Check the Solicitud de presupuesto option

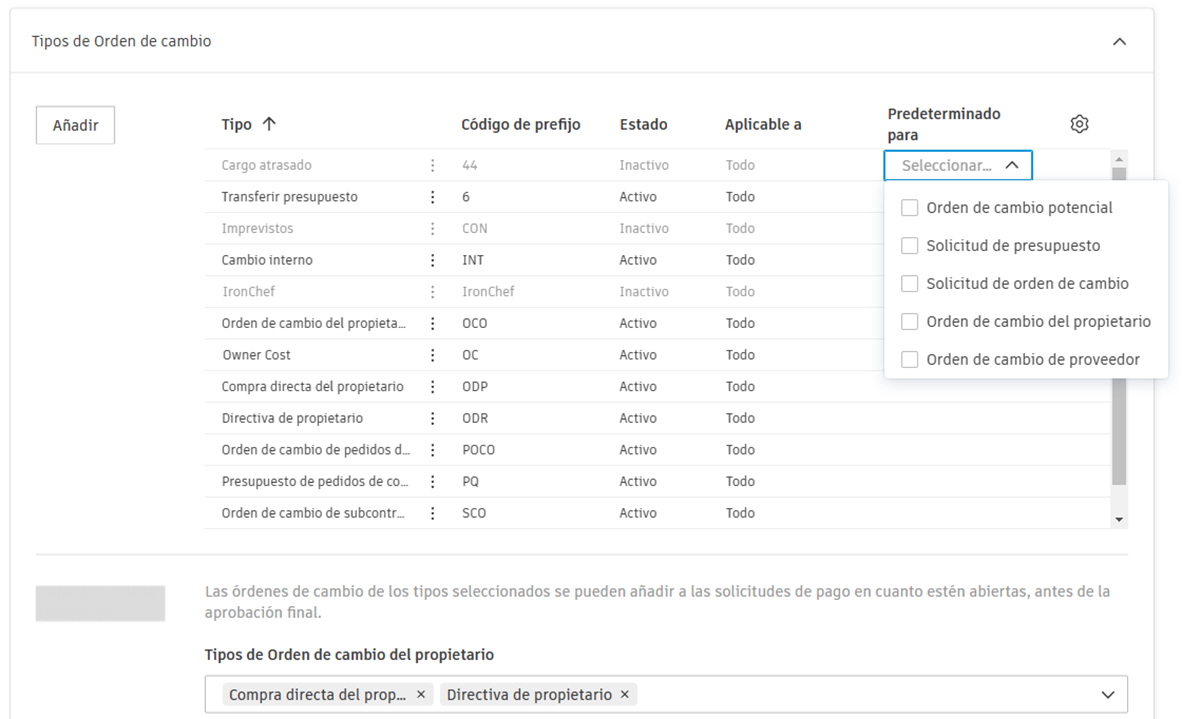[909, 245]
